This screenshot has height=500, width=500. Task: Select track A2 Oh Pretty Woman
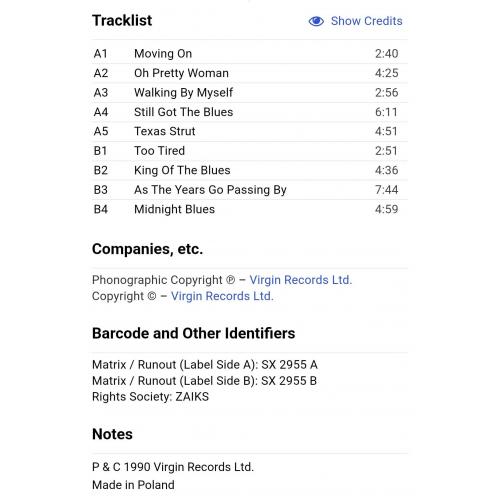tap(250, 73)
